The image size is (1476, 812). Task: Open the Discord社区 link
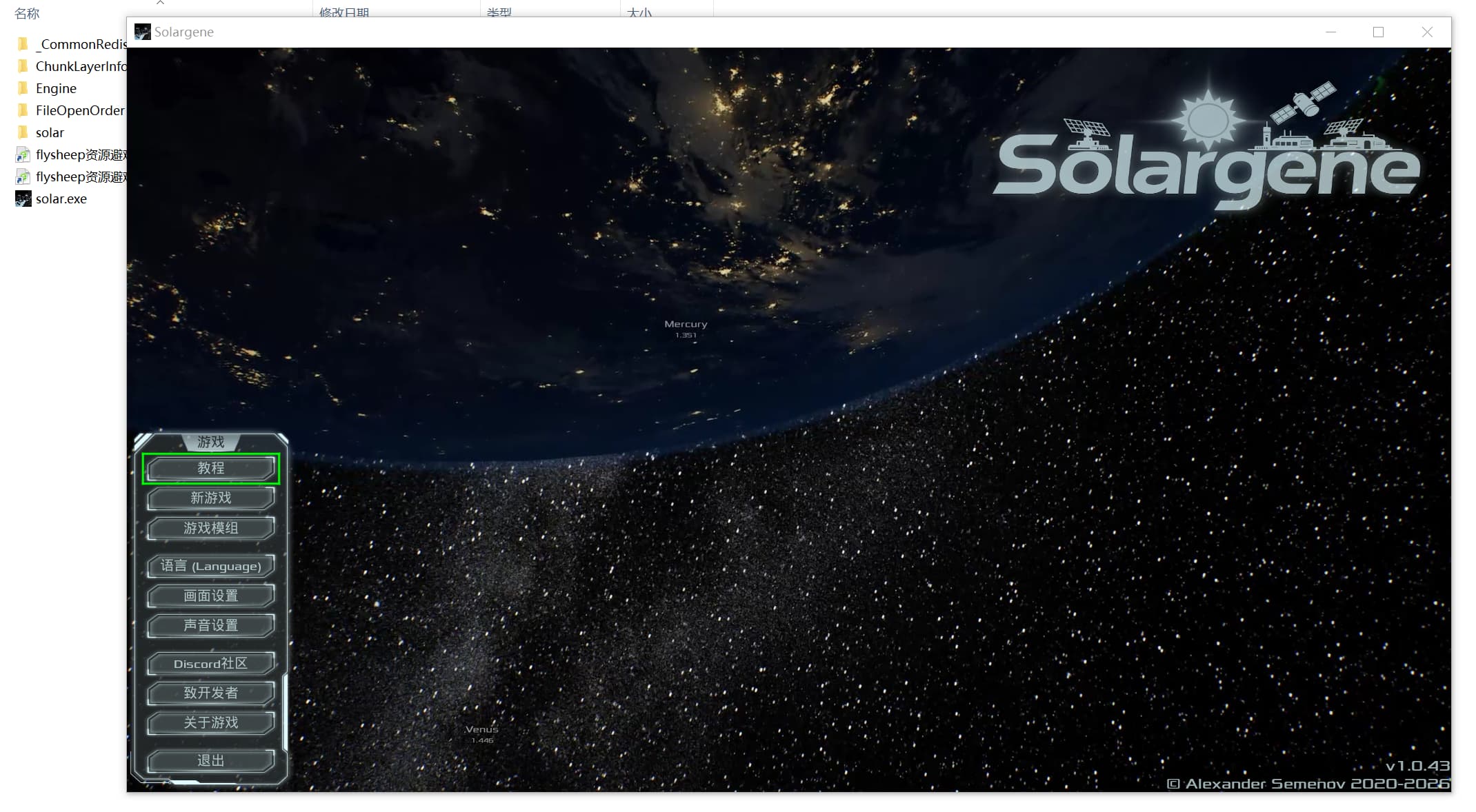coord(210,663)
